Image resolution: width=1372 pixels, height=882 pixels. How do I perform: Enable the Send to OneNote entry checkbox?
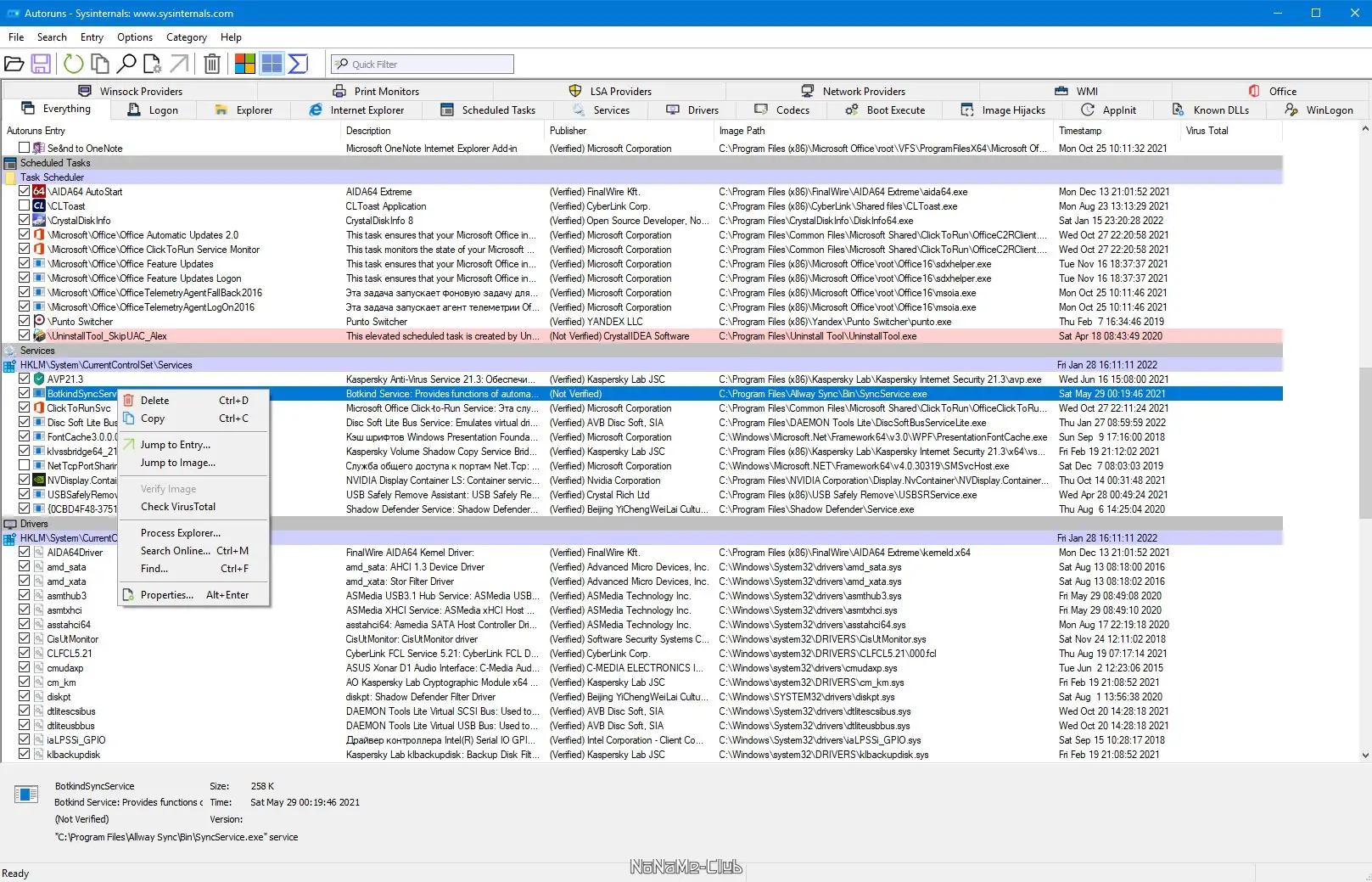click(25, 148)
